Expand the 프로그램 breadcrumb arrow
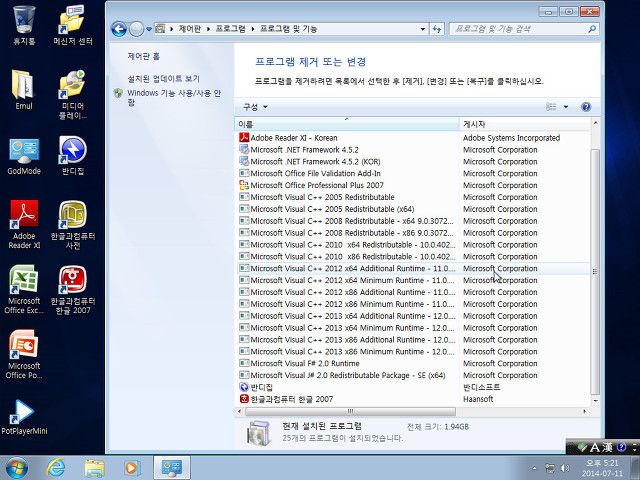This screenshot has width=640, height=480. (253, 29)
